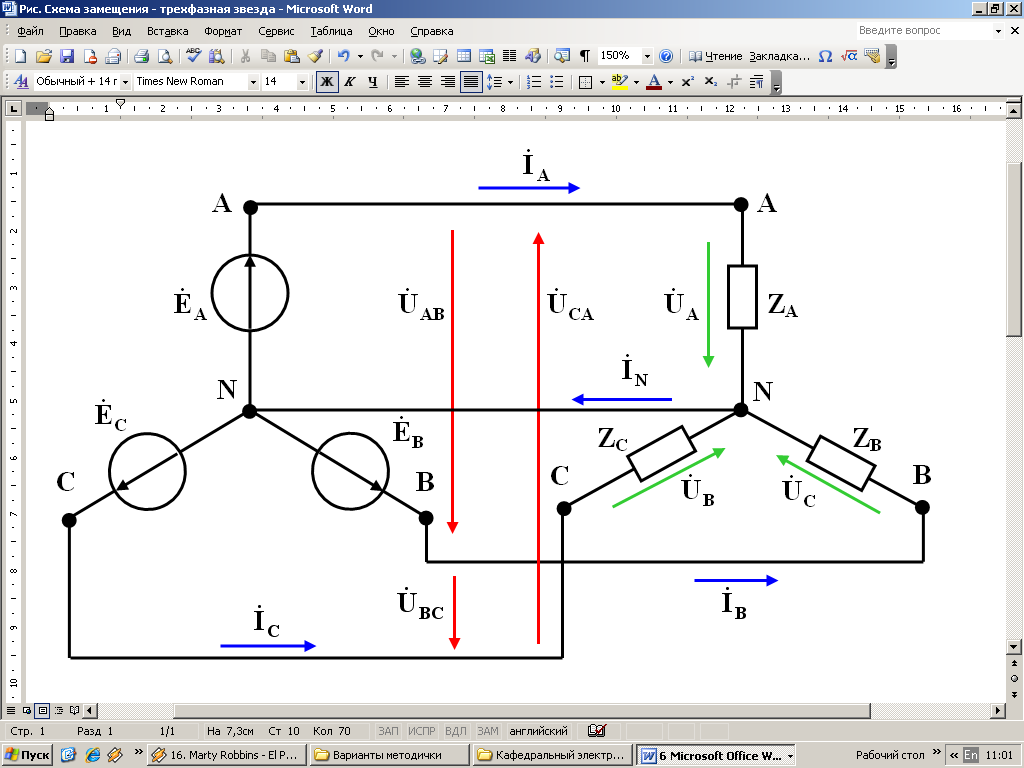Expand the line spacing options arrow
The height and width of the screenshot is (768, 1024).
pos(510,82)
